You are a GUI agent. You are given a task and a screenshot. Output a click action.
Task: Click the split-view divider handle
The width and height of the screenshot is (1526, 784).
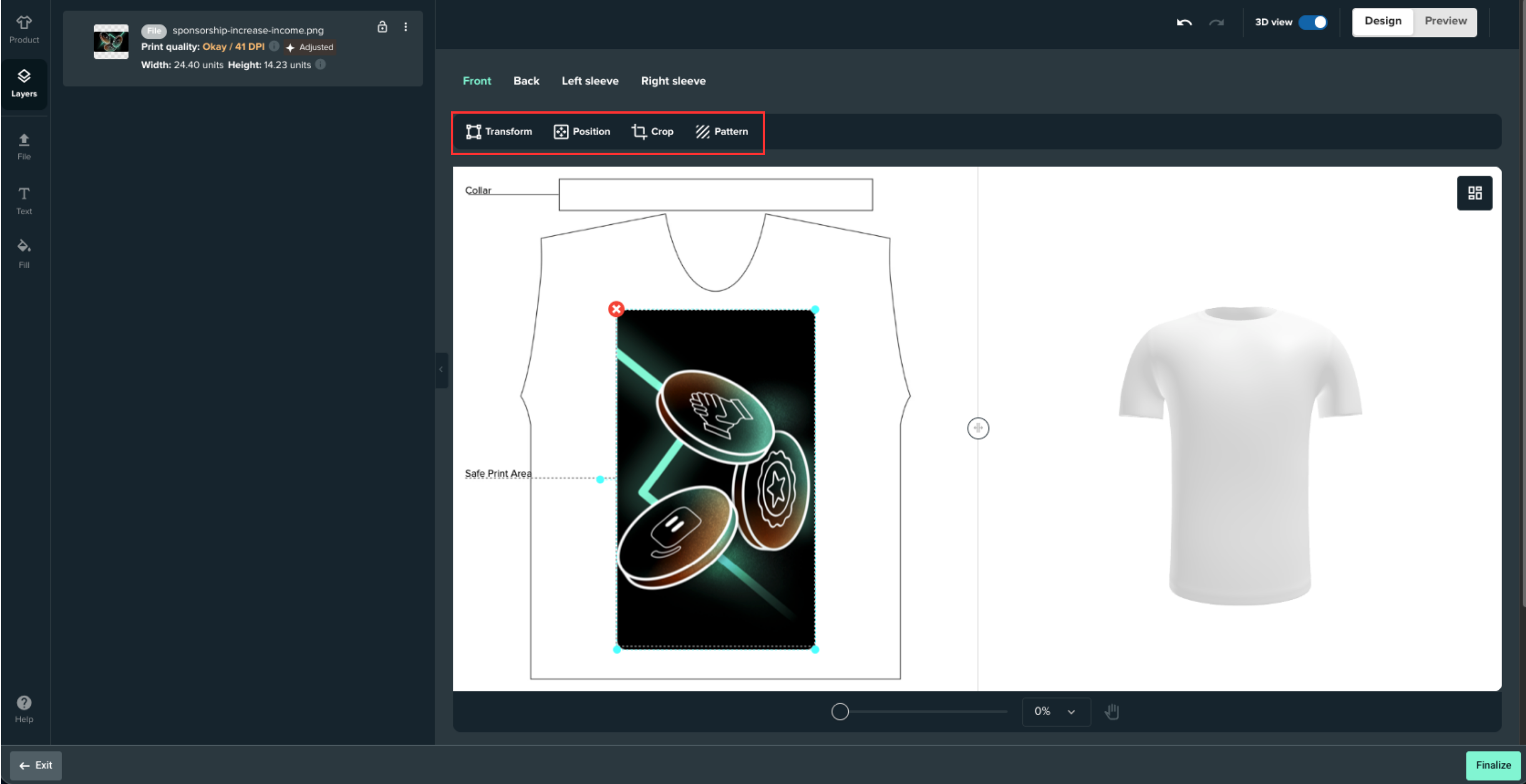coord(978,428)
